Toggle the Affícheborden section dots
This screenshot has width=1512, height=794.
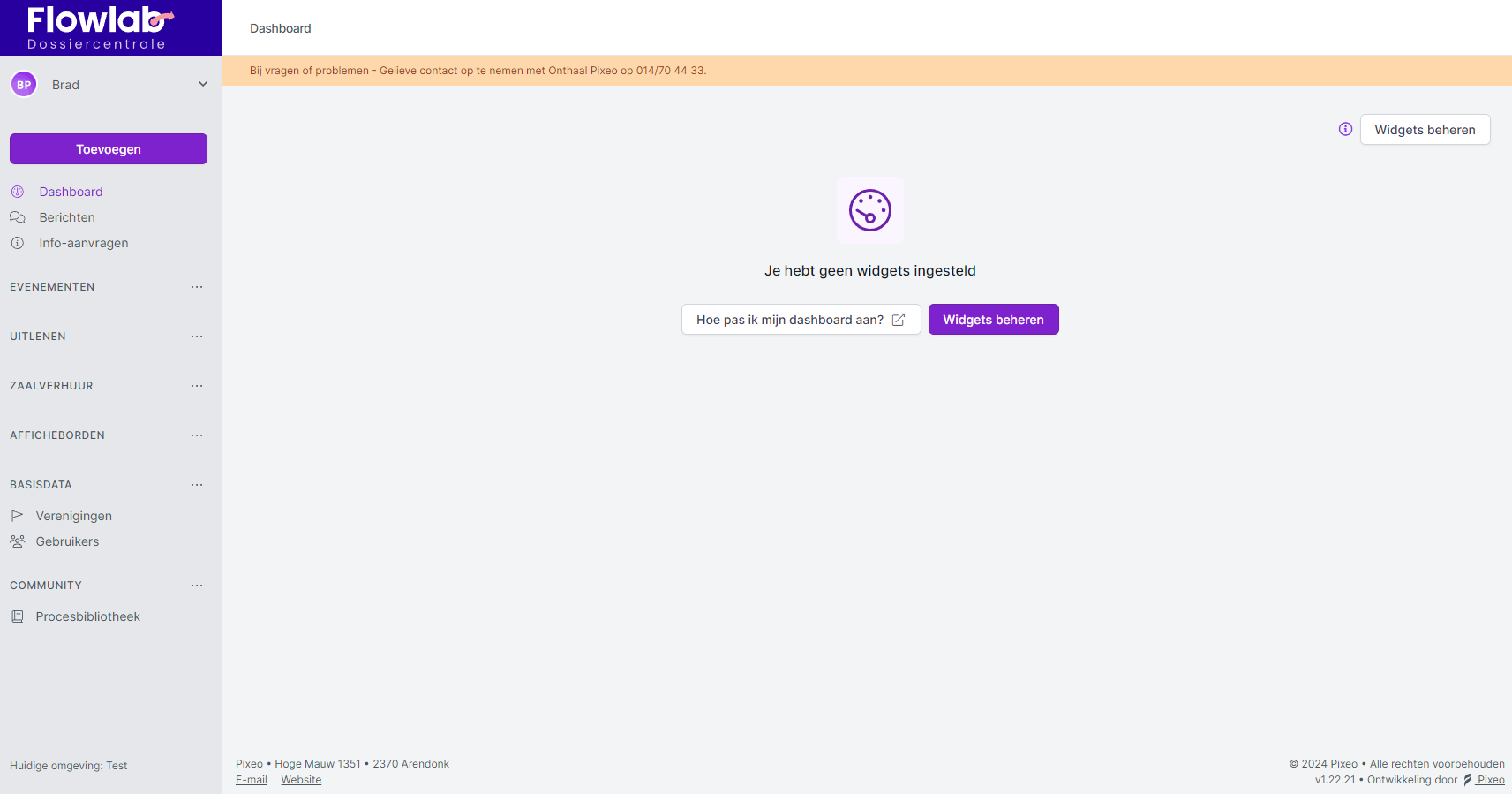(197, 435)
